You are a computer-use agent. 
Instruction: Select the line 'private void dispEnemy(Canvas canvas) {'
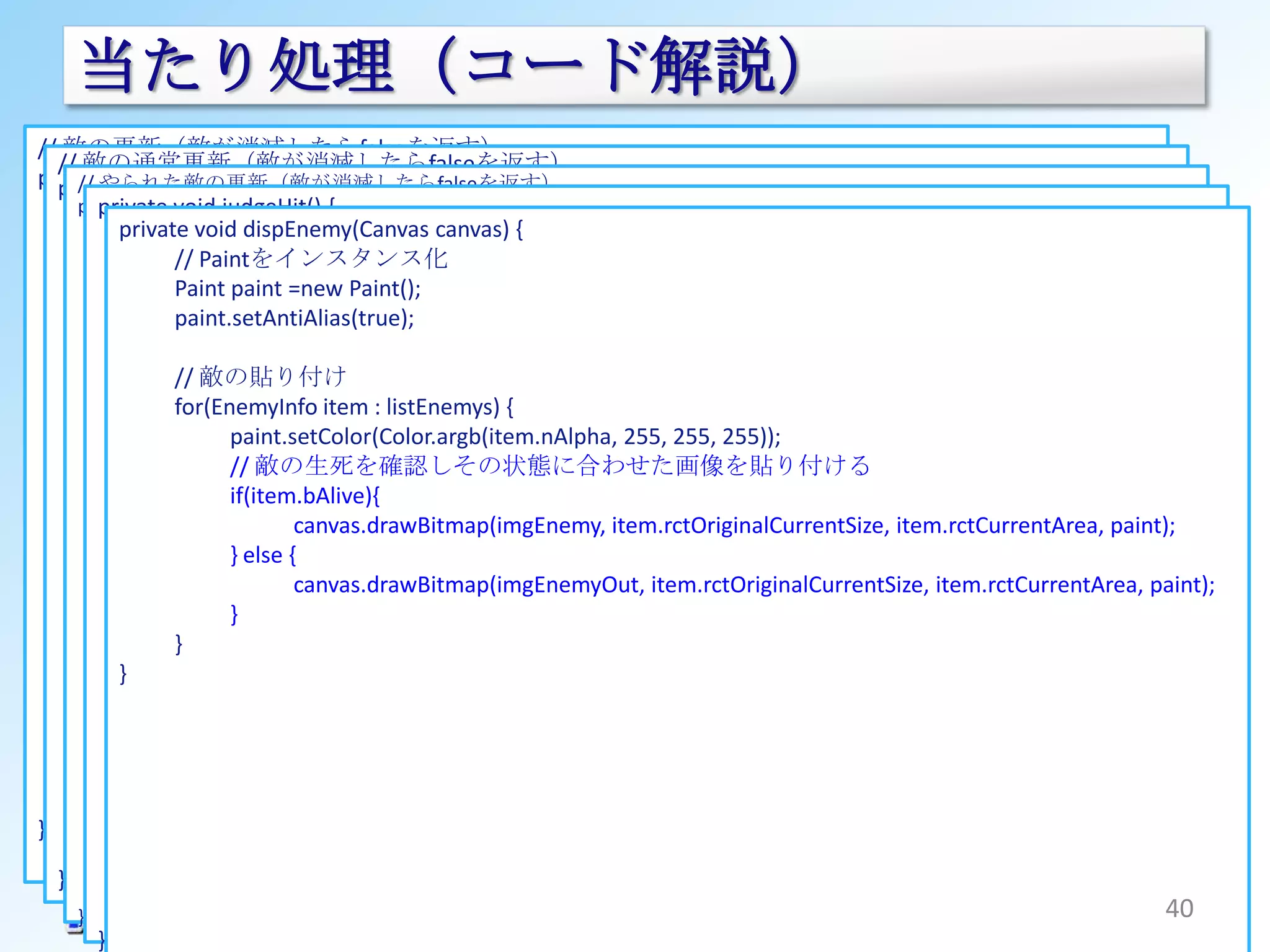pos(321,229)
